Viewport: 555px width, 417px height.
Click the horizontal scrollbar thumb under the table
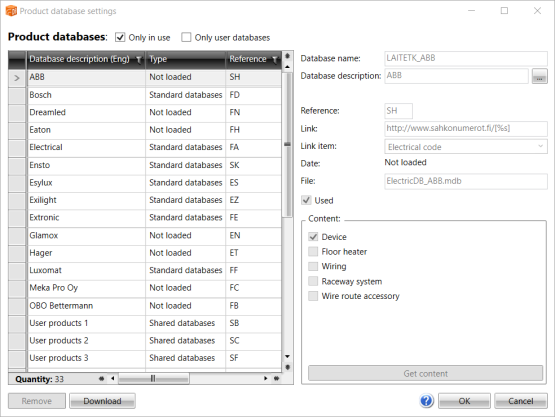pyautogui.click(x=153, y=378)
